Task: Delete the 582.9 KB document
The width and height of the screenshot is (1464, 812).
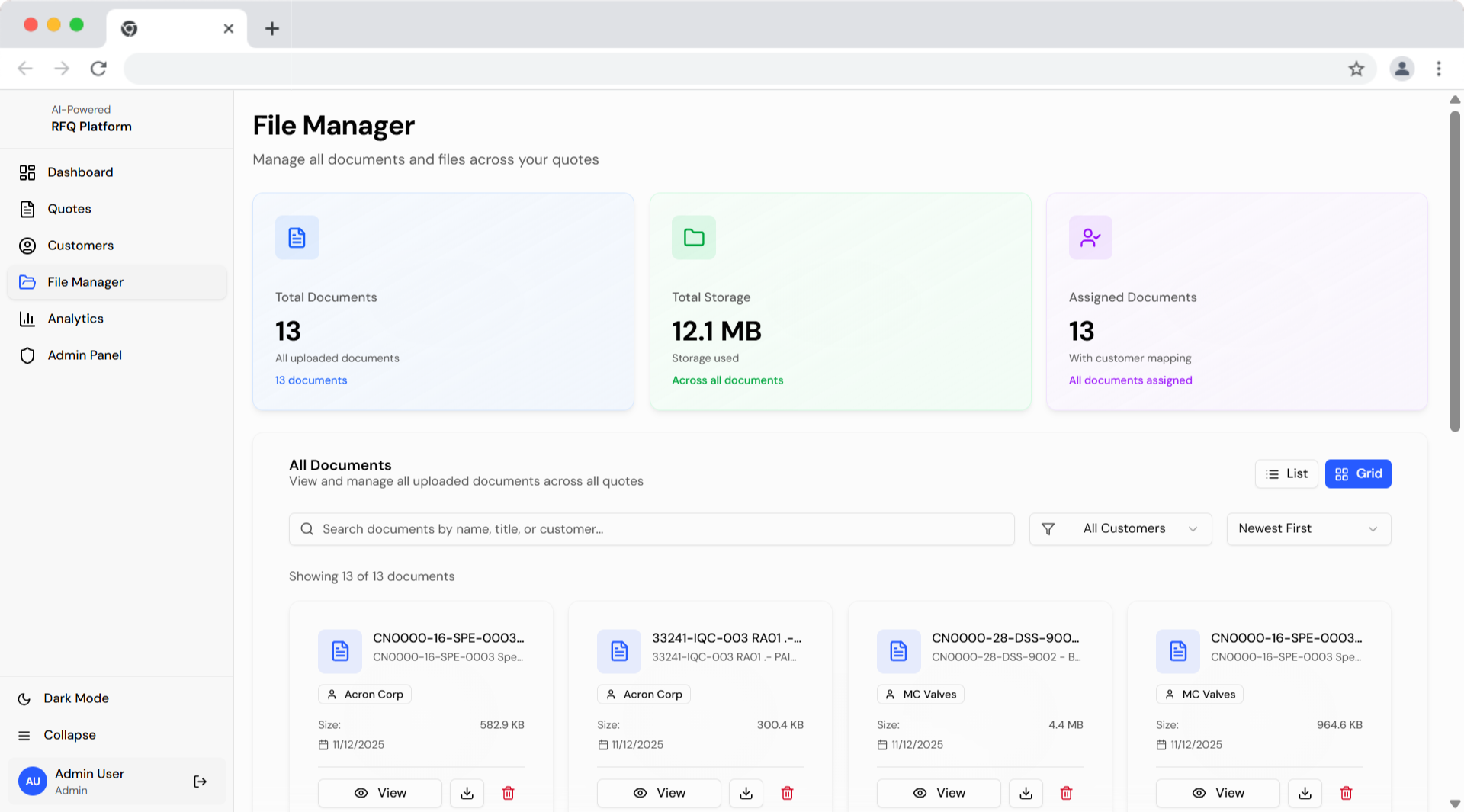Action: 508,793
